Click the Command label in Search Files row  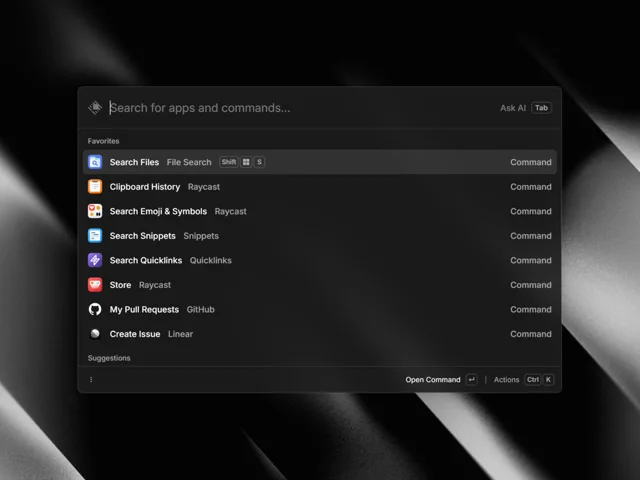click(531, 162)
